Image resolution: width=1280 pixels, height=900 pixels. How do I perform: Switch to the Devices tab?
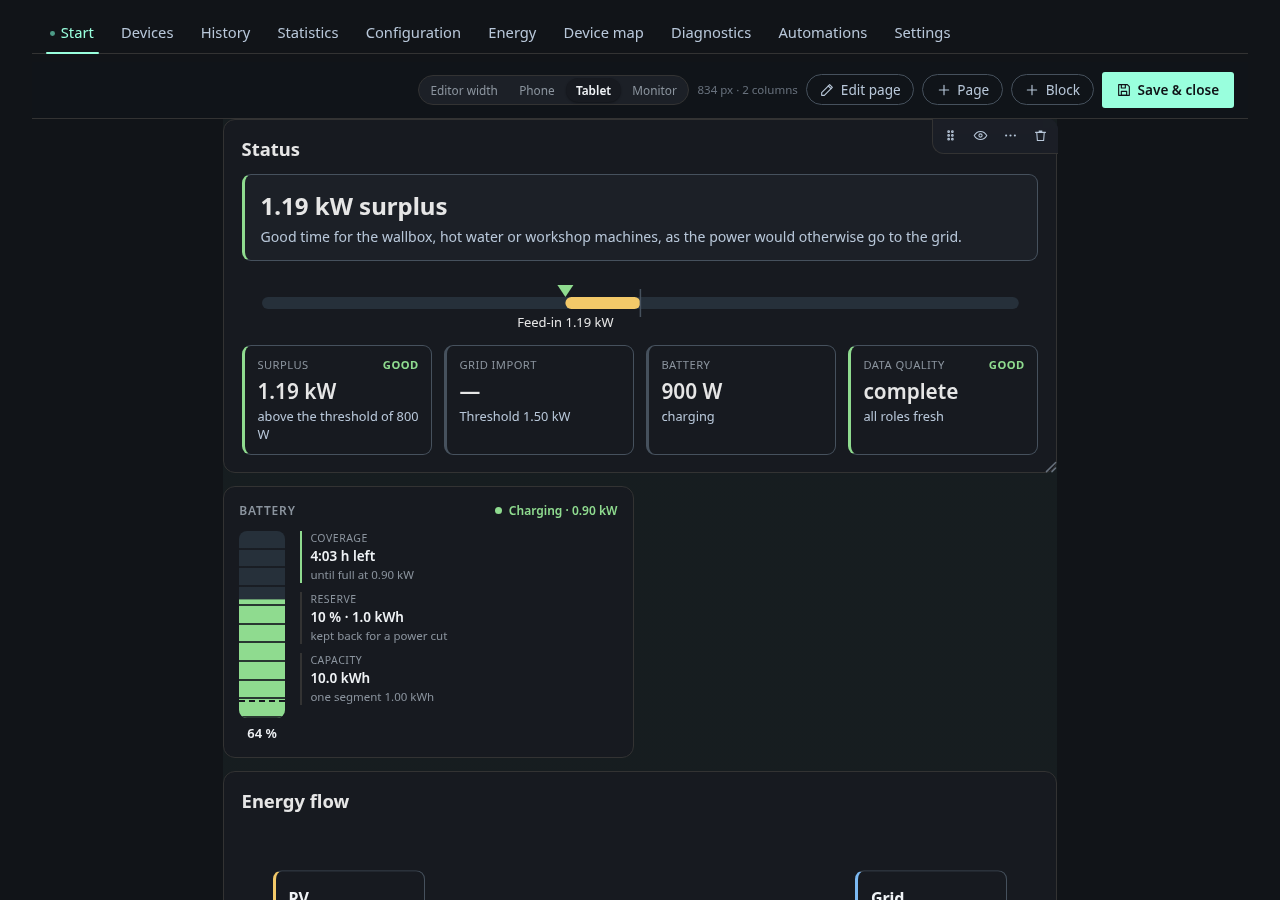(x=147, y=33)
